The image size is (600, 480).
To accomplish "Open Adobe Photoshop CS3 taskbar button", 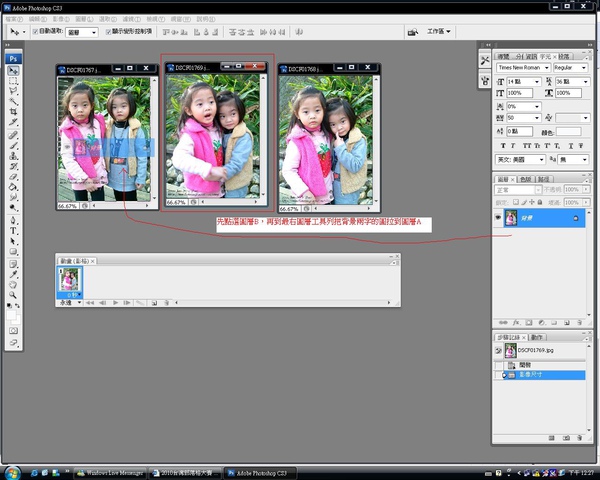I will [x=261, y=473].
